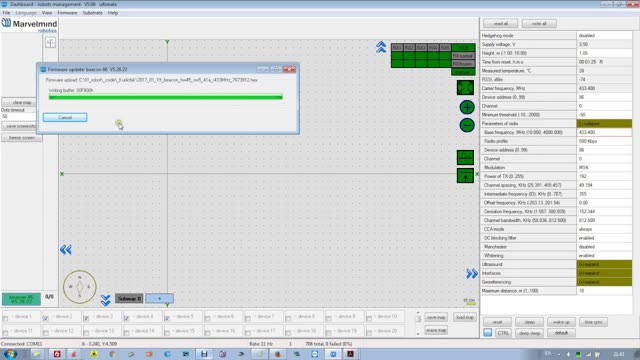Click the device list scrollbar
Image resolution: width=640 pixels, height=360 pixels.
pyautogui.click(x=418, y=323)
